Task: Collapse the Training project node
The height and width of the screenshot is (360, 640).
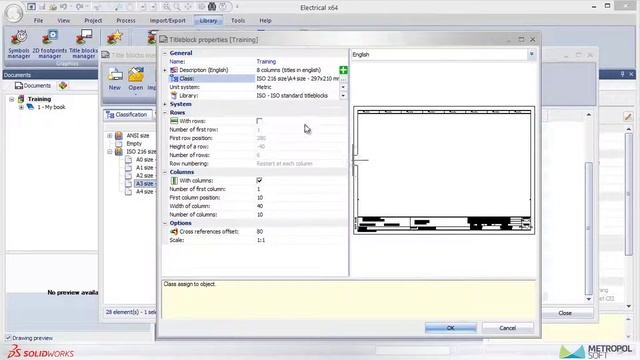Action: tap(12, 99)
